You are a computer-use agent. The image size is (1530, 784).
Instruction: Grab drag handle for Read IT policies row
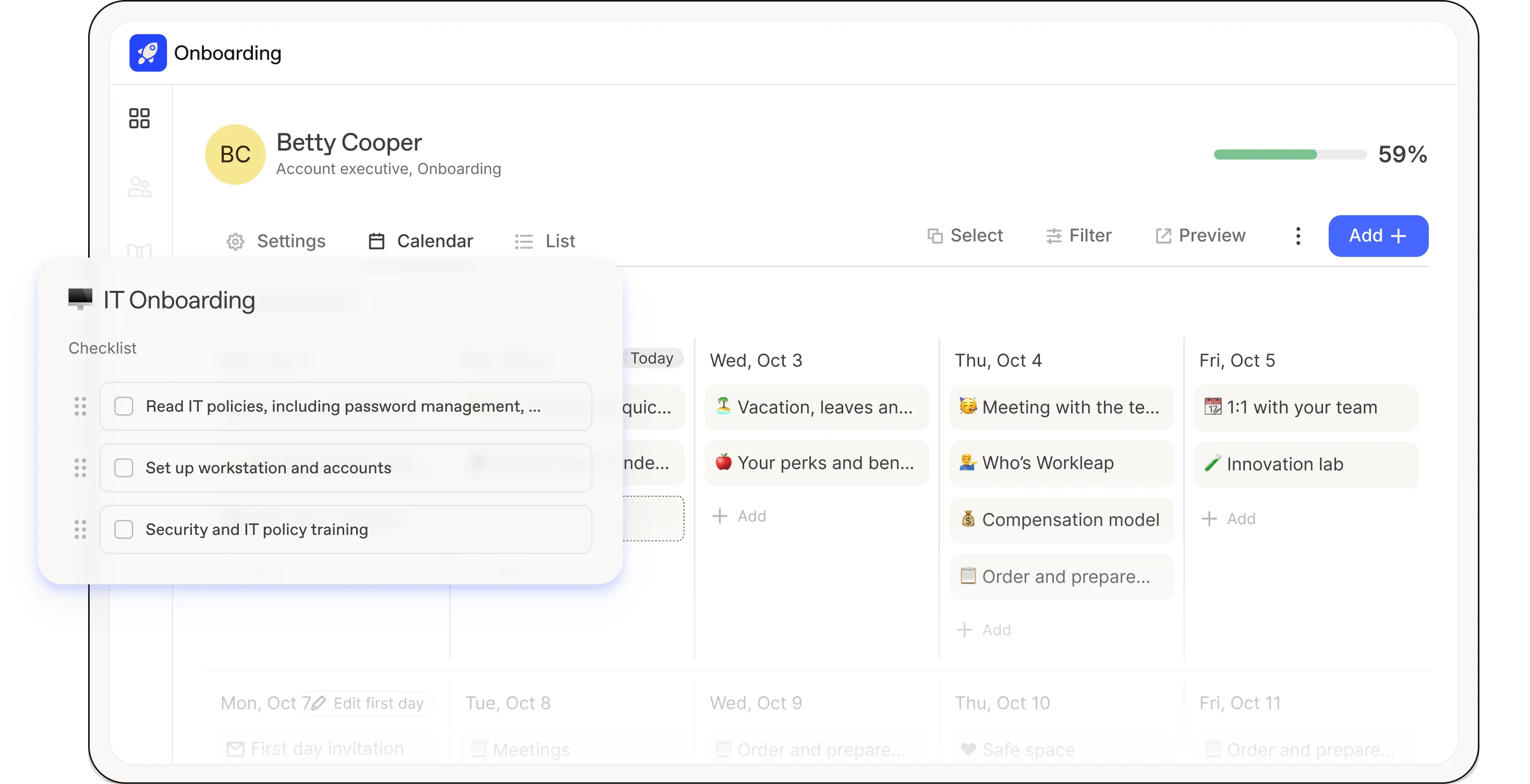[x=80, y=406]
